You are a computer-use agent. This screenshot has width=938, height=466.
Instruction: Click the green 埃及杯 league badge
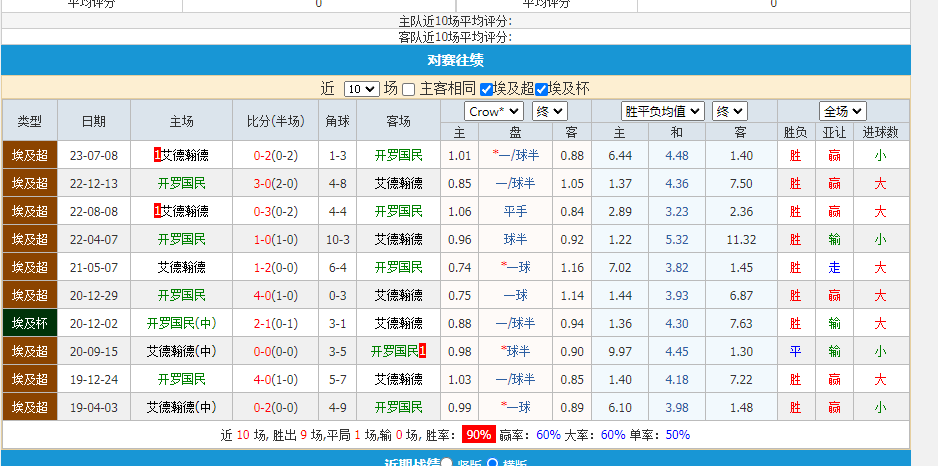[30, 323]
